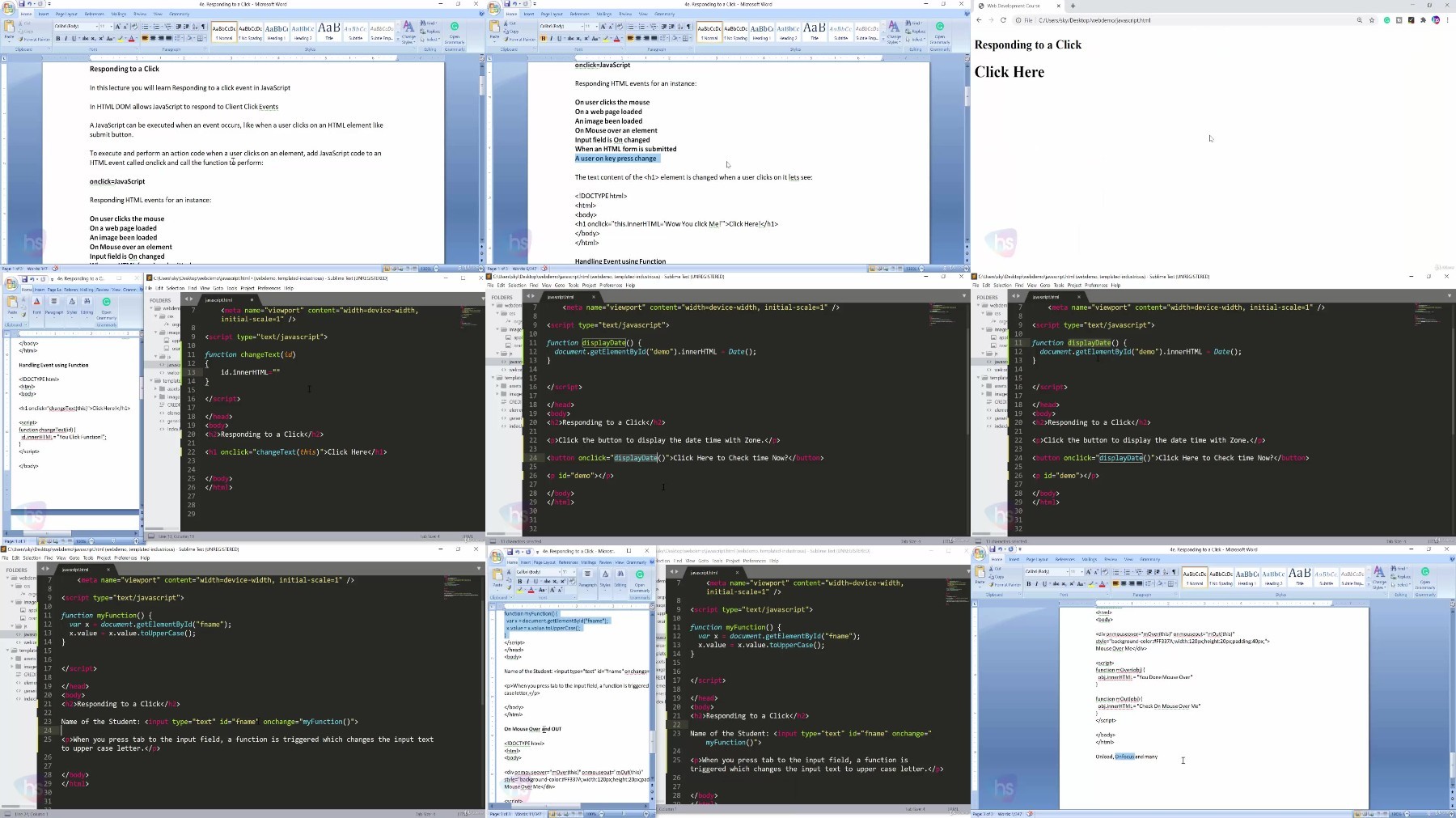
Task: Toggle Italic in the top-left Word window
Action: click(x=66, y=39)
